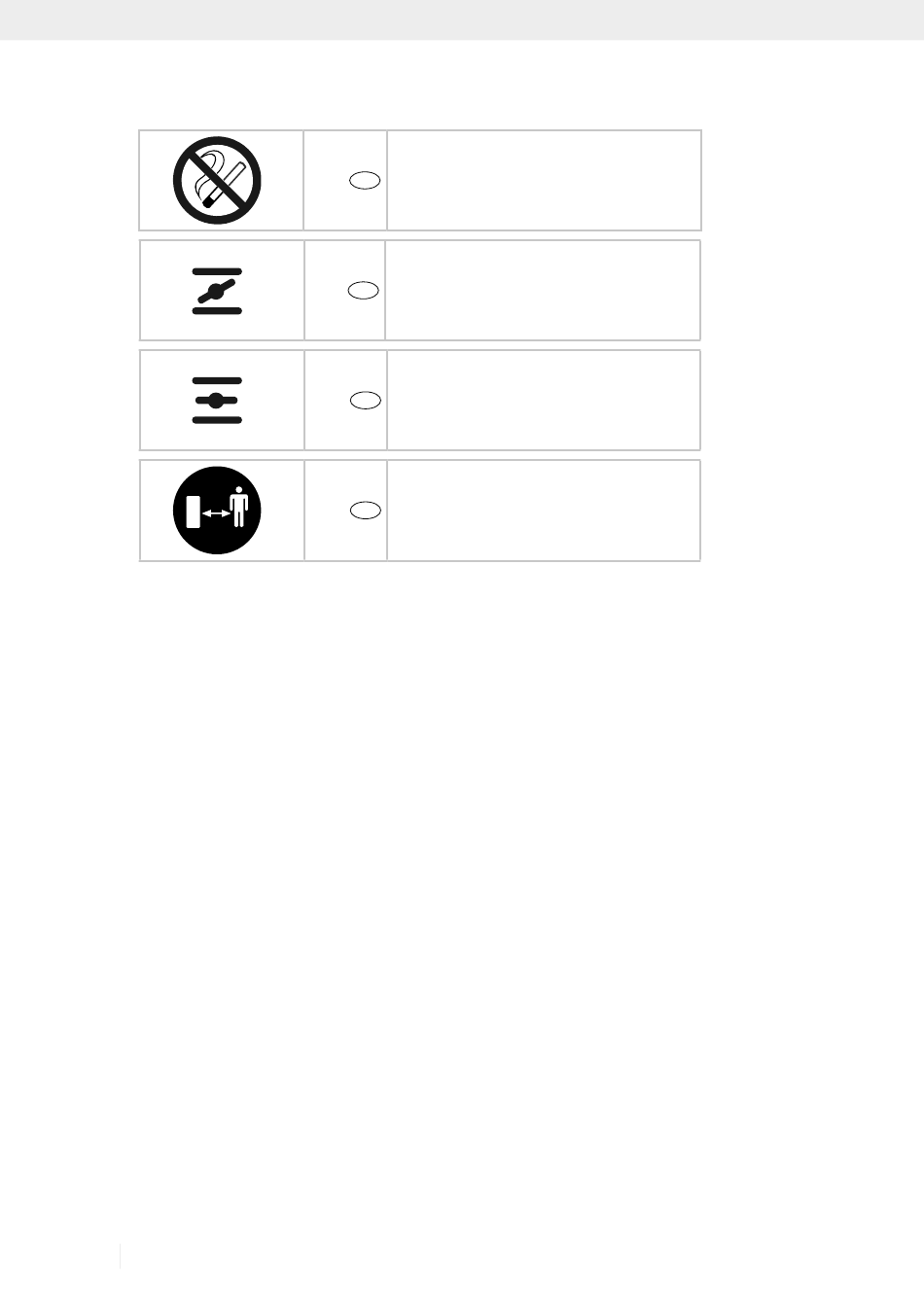
Task: Click the bottom bar of the diagonal valve symbol
Action: pos(217,311)
